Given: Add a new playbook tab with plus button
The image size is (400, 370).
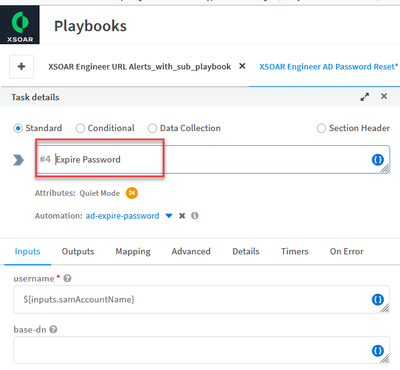Looking at the screenshot, I should pyautogui.click(x=21, y=67).
